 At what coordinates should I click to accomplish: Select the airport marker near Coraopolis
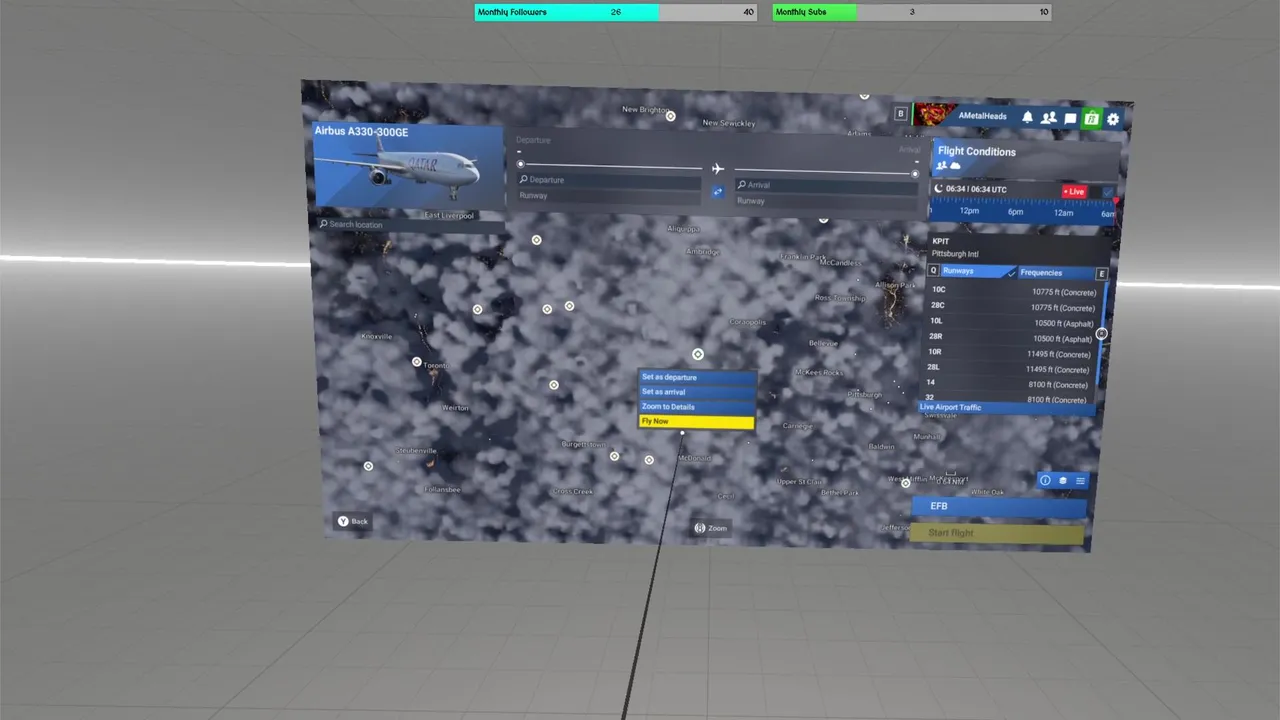pyautogui.click(x=697, y=354)
